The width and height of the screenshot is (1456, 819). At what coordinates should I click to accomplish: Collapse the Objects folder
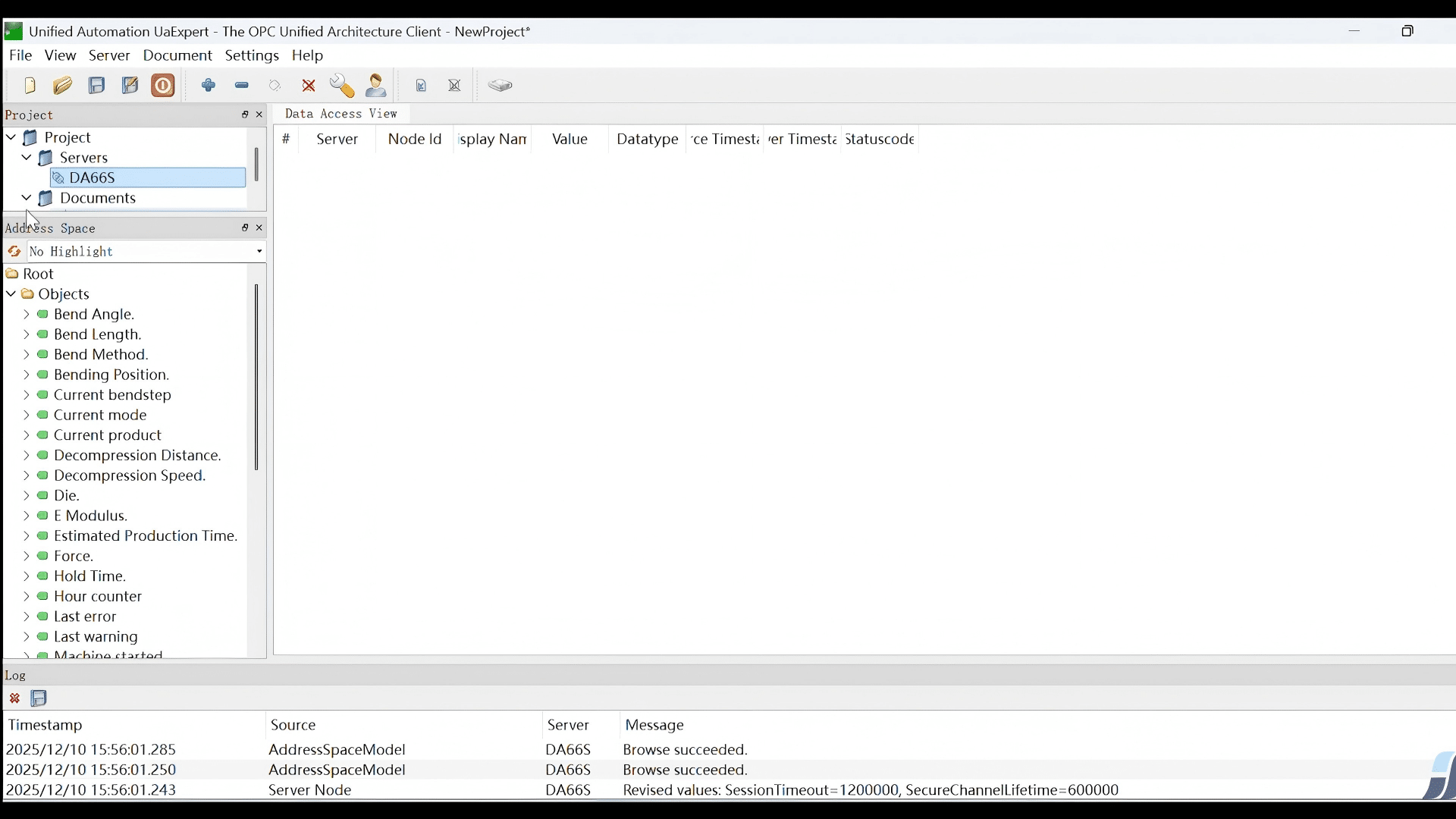pos(11,294)
